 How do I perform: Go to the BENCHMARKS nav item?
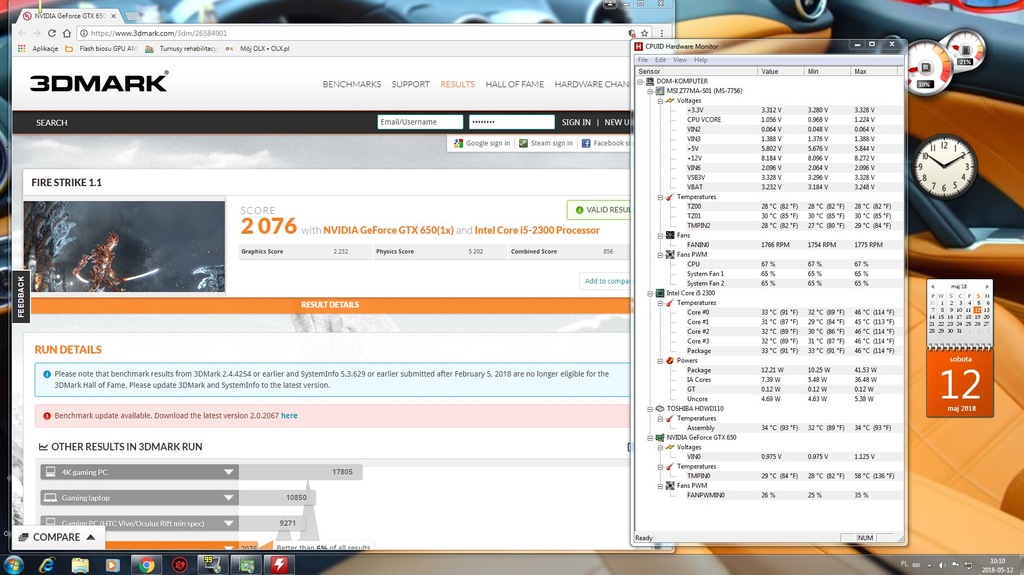pos(351,84)
